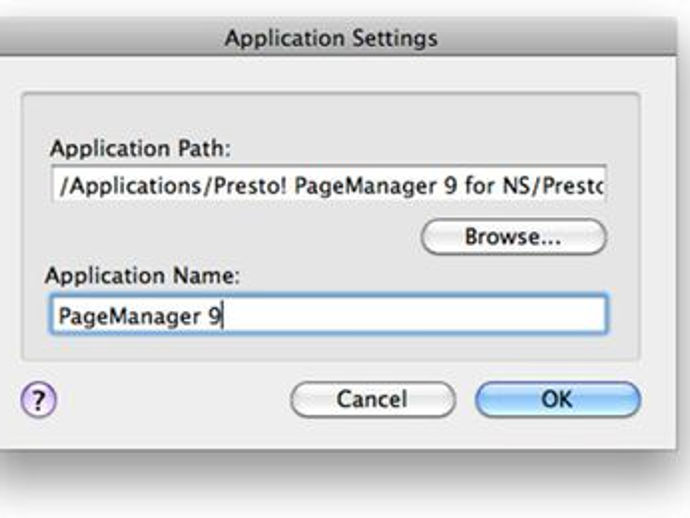Click the "Presto!" word in the path field
This screenshot has height=518, width=690.
[251, 186]
